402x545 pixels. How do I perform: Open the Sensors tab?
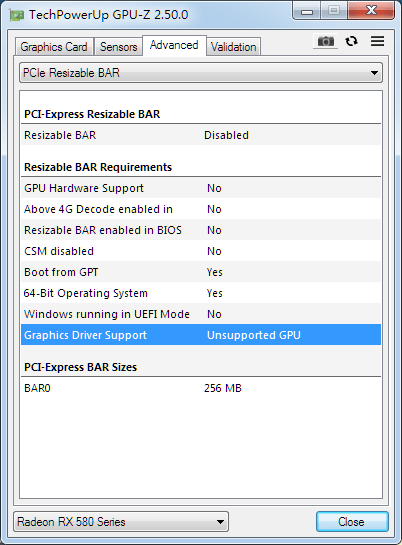(x=118, y=47)
